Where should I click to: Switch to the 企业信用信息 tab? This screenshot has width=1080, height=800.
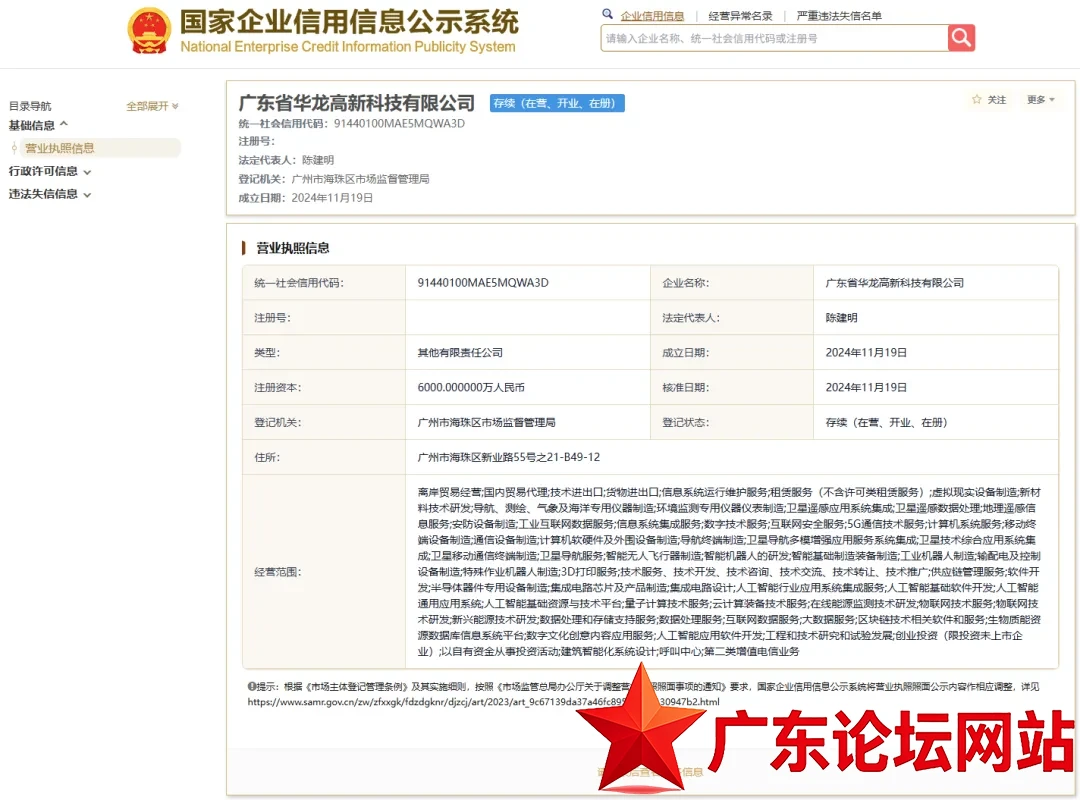(652, 16)
